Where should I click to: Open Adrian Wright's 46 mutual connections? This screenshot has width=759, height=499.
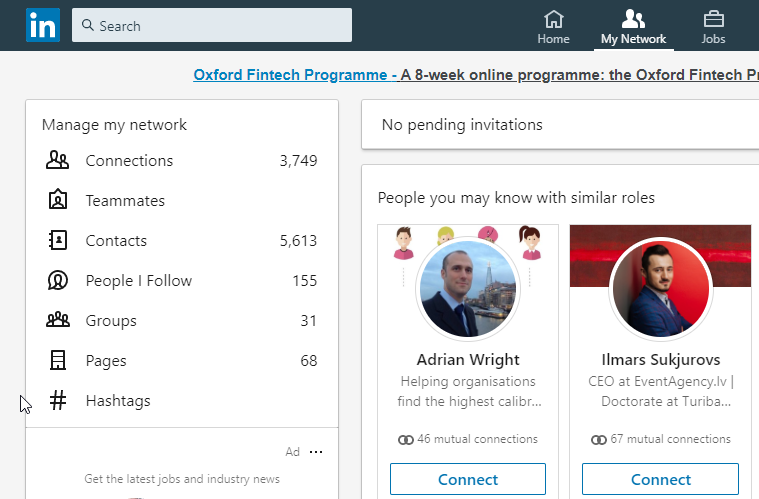click(468, 439)
